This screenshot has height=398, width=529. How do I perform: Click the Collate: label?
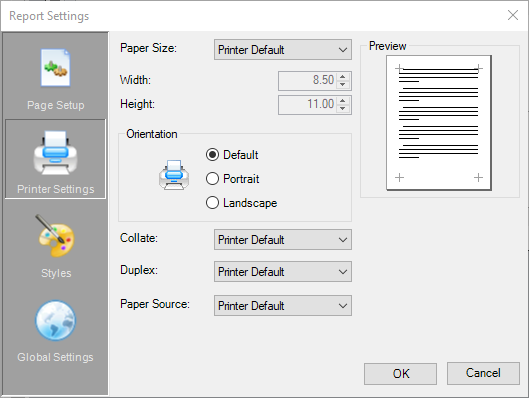[x=139, y=238]
